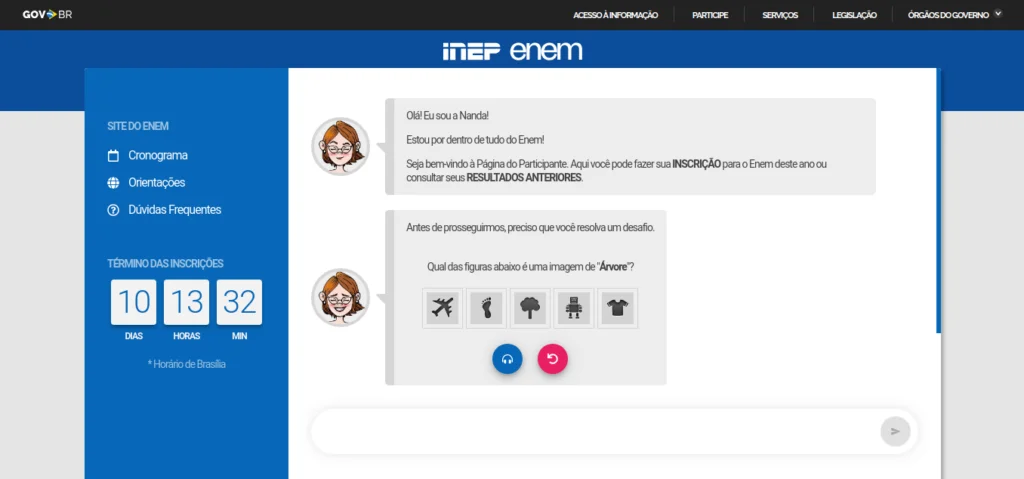Screen dimensions: 1024x479
Task: Click the "MIN" countdown label
Action: (240, 337)
